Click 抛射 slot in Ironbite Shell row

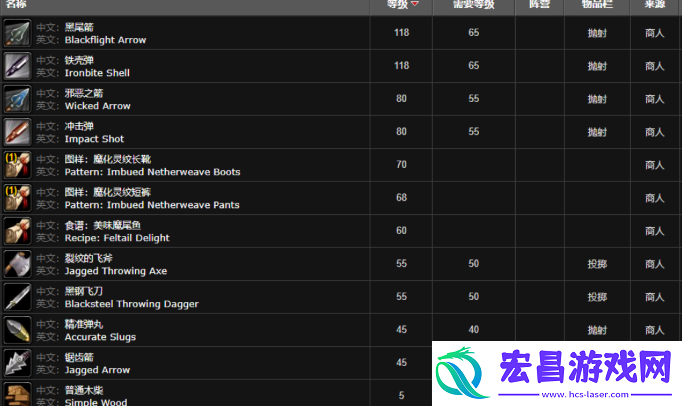click(x=597, y=66)
